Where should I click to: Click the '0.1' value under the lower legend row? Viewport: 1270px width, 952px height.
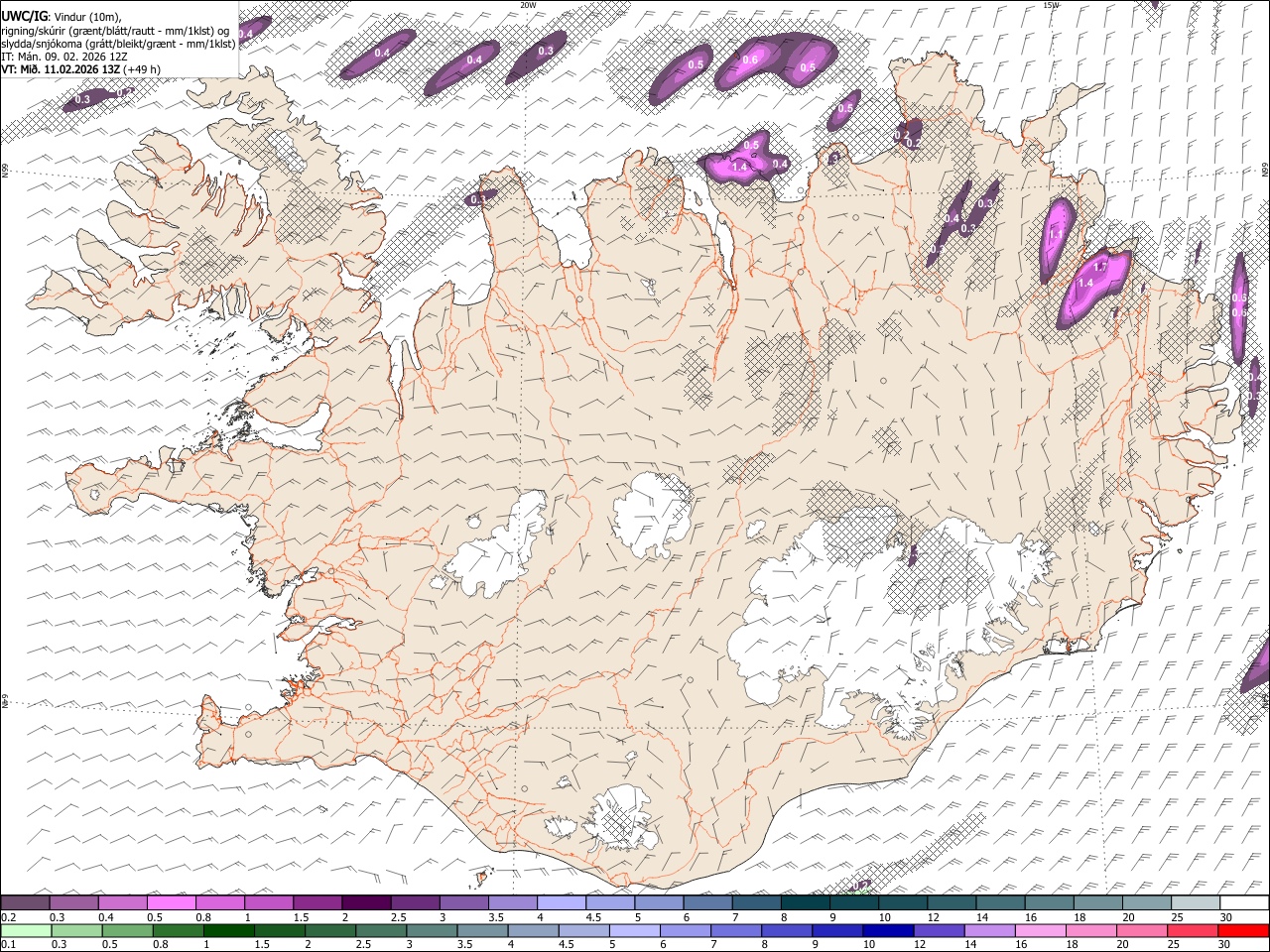pyautogui.click(x=8, y=944)
